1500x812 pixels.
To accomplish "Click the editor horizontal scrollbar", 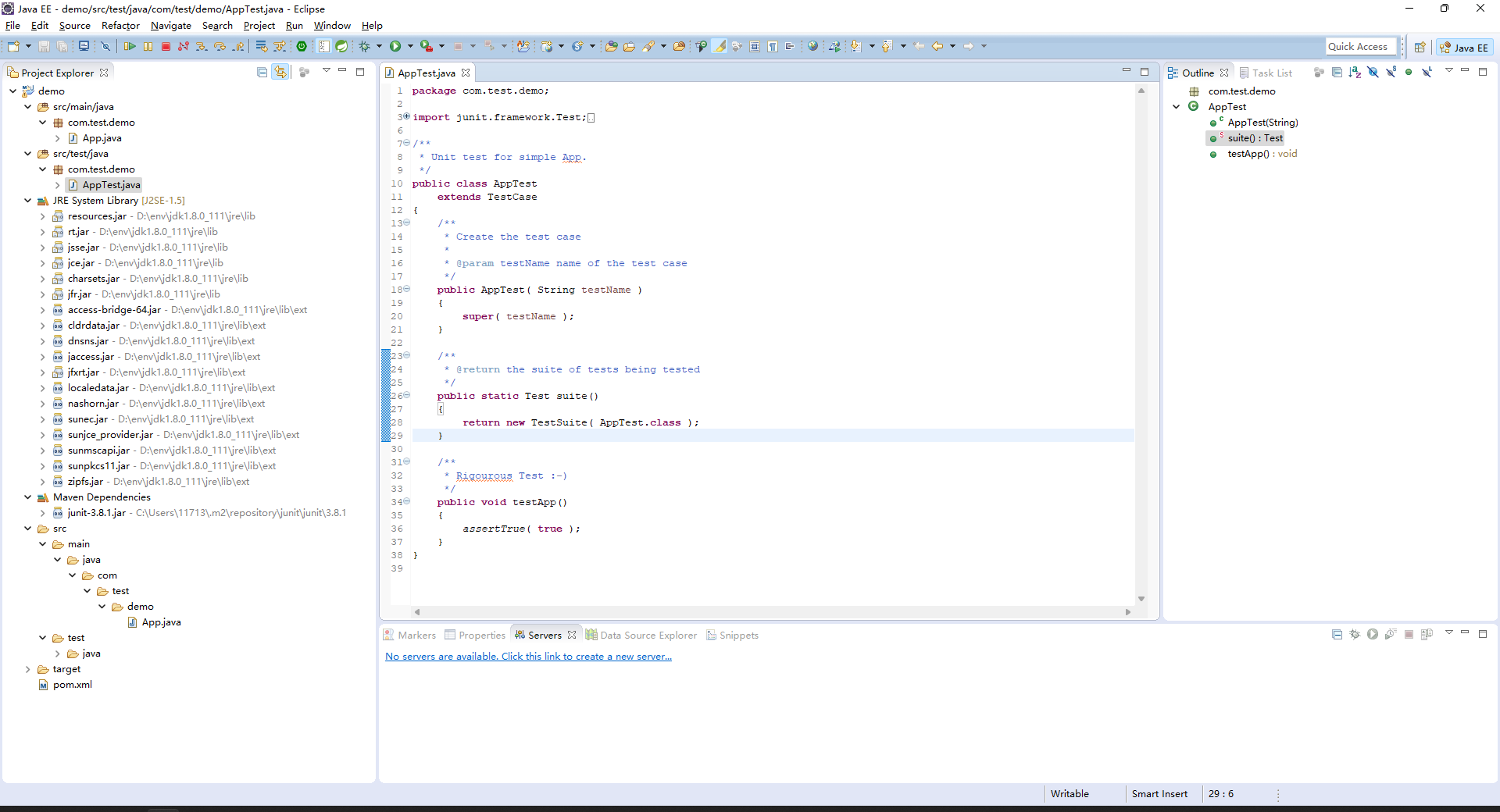I will click(772, 612).
